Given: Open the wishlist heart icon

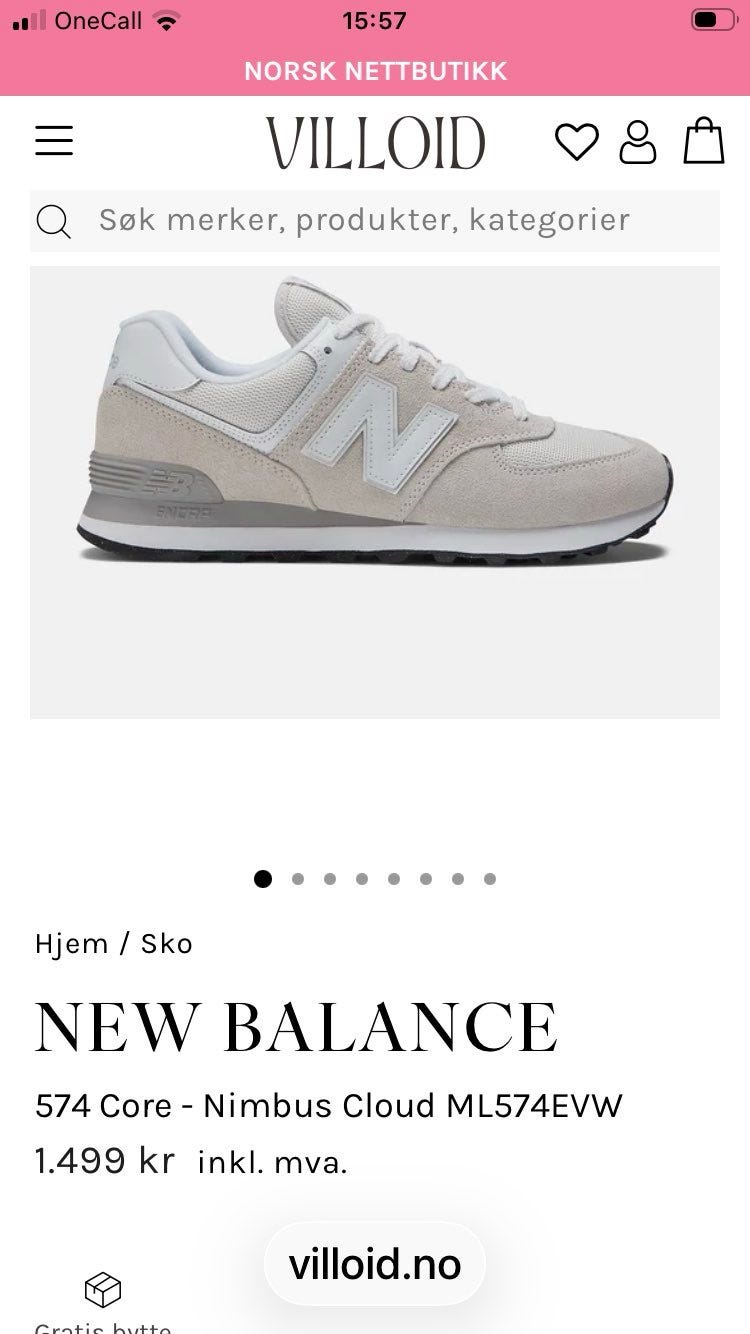Looking at the screenshot, I should pyautogui.click(x=576, y=142).
